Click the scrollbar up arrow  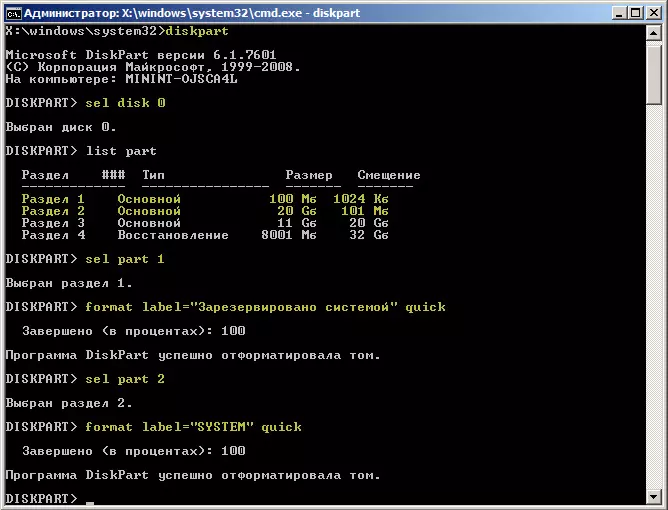point(654,33)
